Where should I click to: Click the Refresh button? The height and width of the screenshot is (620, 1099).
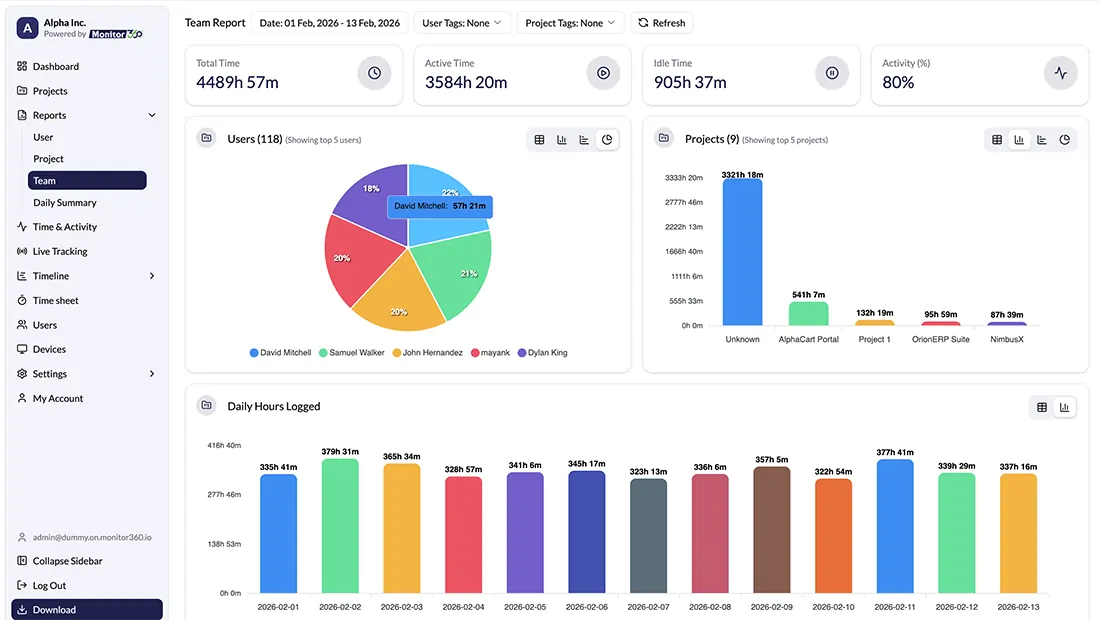(661, 22)
